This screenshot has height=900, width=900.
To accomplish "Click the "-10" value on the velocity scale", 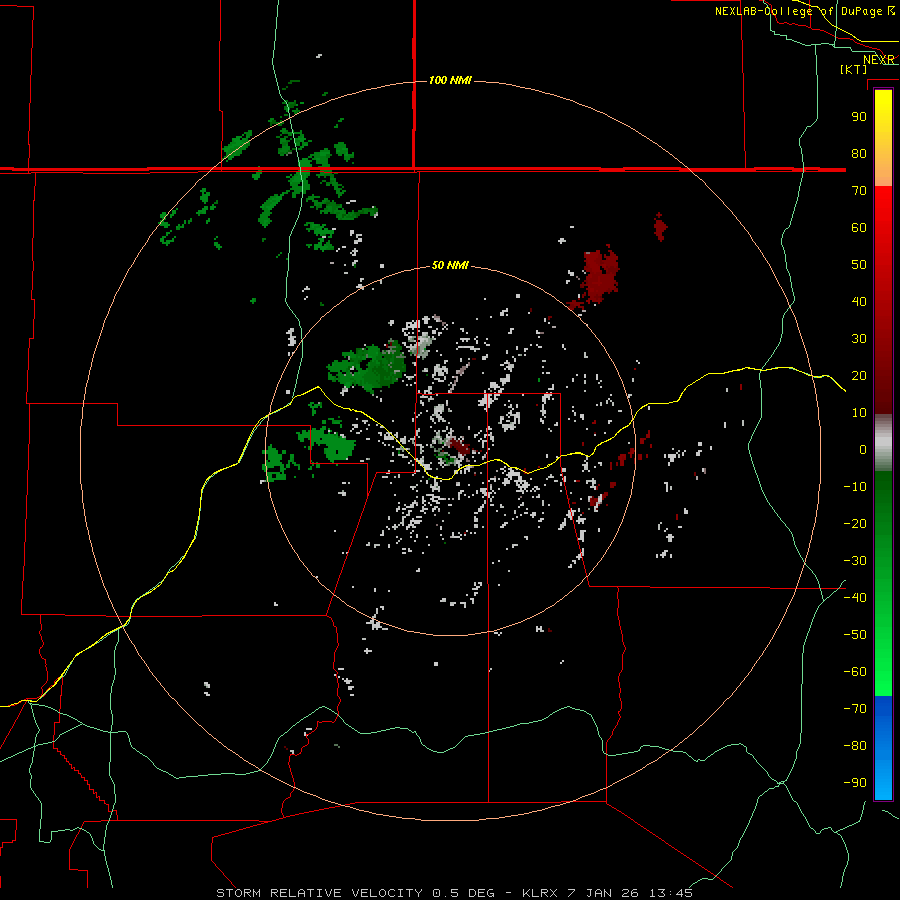I will click(x=855, y=487).
